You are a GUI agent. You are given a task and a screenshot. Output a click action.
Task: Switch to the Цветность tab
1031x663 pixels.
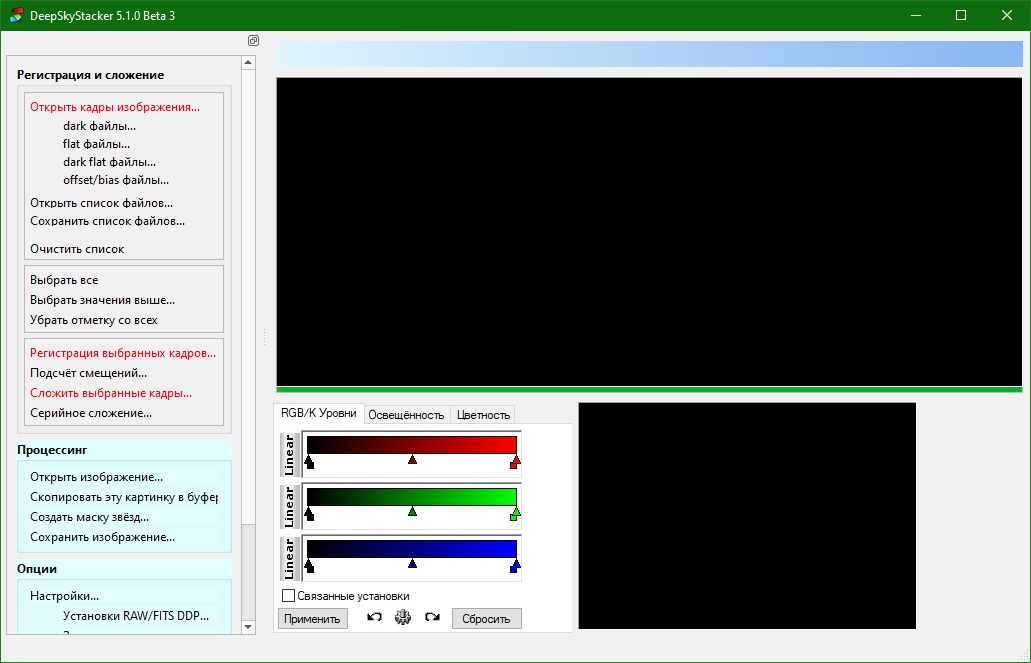483,415
